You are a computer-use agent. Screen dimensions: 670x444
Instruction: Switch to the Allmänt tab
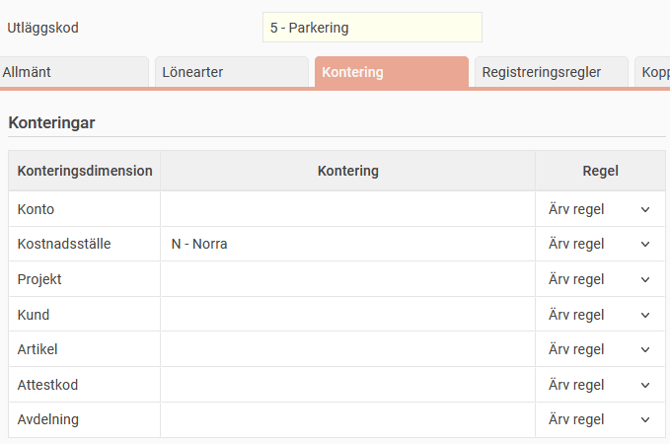click(74, 72)
